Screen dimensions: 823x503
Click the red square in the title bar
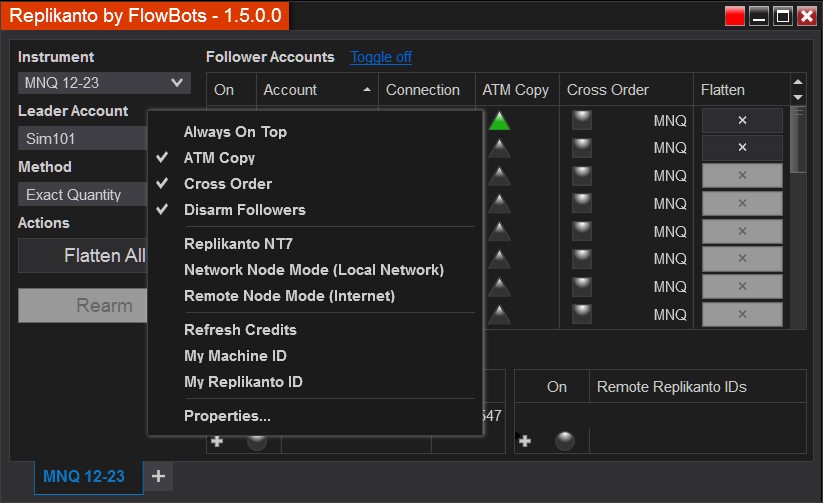(x=735, y=16)
